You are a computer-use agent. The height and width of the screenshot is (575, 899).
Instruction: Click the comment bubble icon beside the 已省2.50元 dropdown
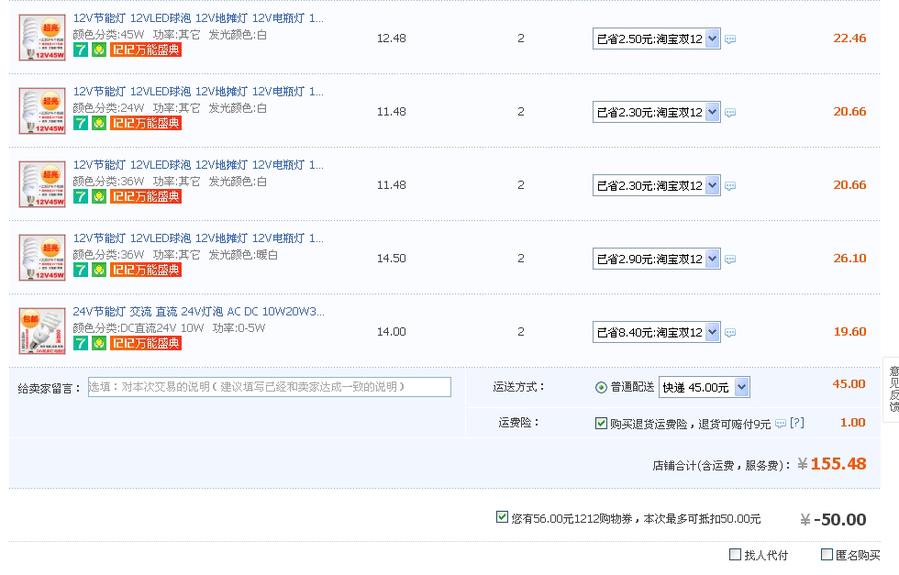pyautogui.click(x=731, y=39)
